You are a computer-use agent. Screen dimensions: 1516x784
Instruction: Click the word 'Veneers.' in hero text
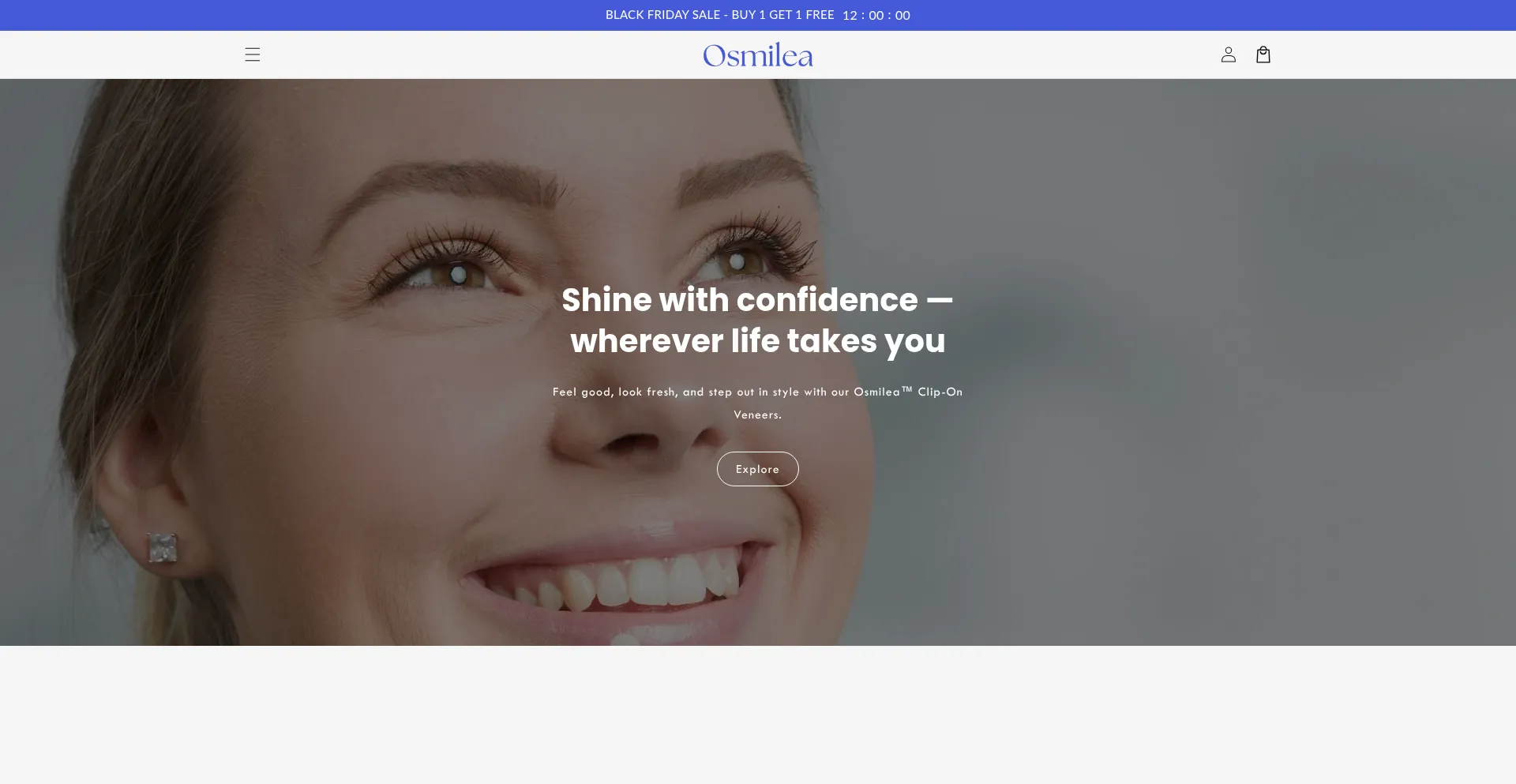click(757, 415)
